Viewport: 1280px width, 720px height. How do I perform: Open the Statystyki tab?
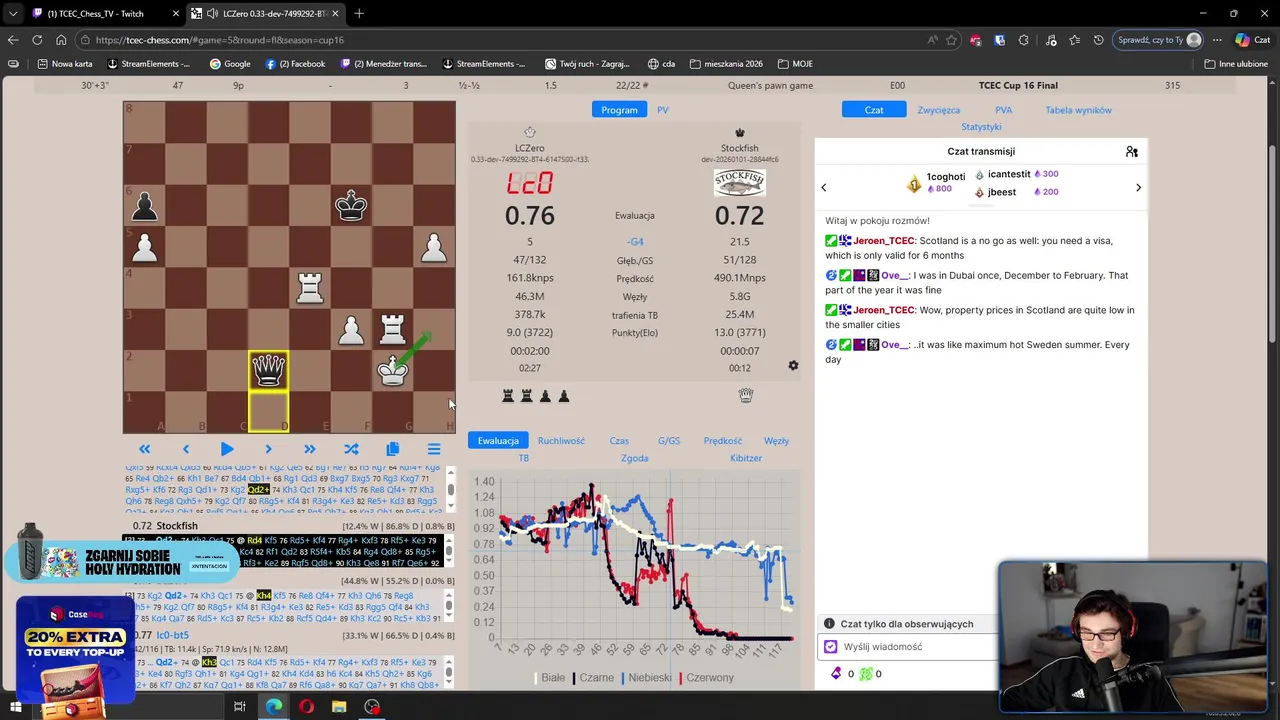981,127
